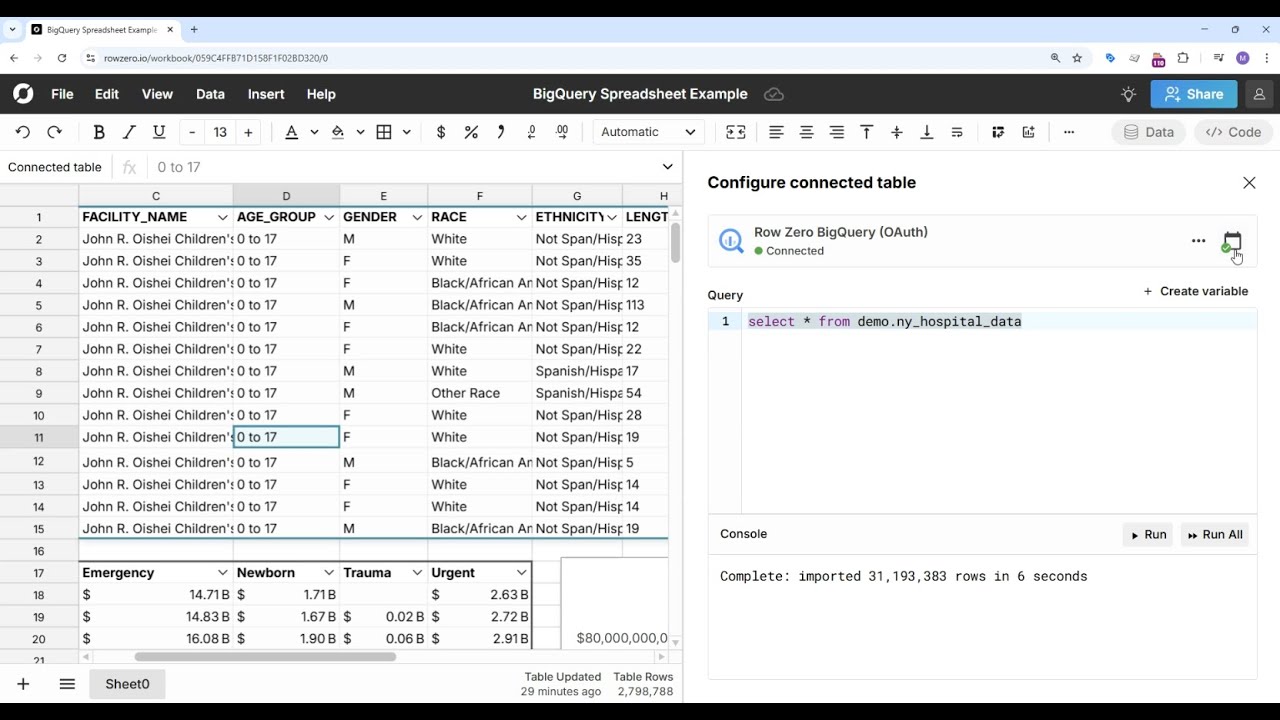Decrease font size with minus button
The height and width of the screenshot is (720, 1280).
click(192, 132)
